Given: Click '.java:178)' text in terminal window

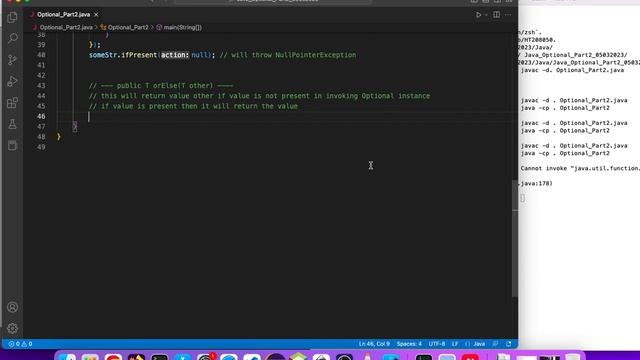Looking at the screenshot, I should [536, 184].
